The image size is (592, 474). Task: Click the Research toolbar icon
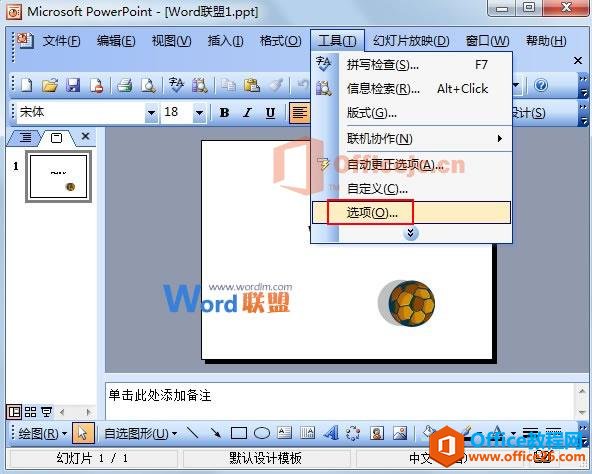click(x=200, y=85)
